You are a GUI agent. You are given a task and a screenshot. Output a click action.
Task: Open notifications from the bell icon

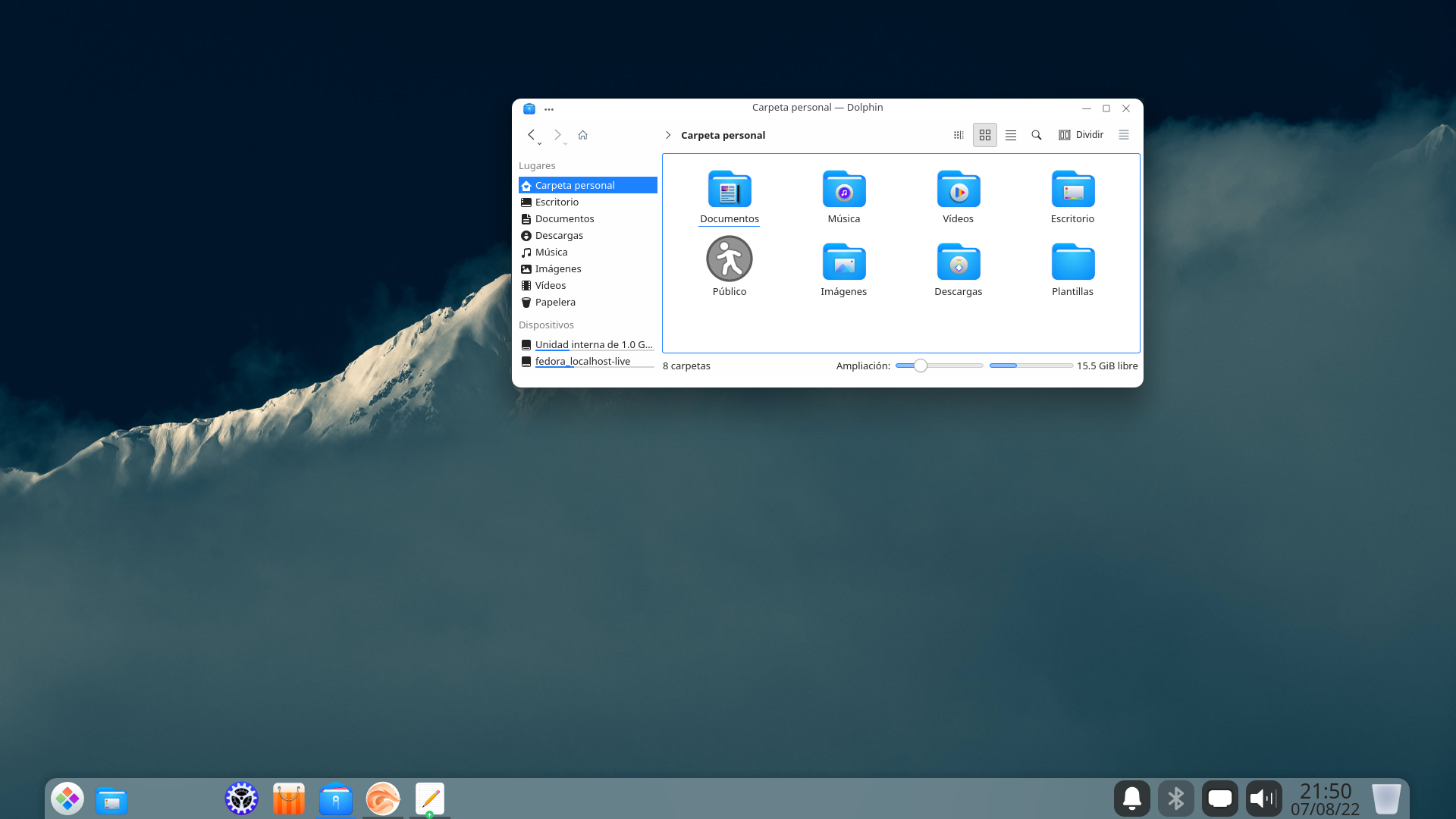[x=1132, y=799]
